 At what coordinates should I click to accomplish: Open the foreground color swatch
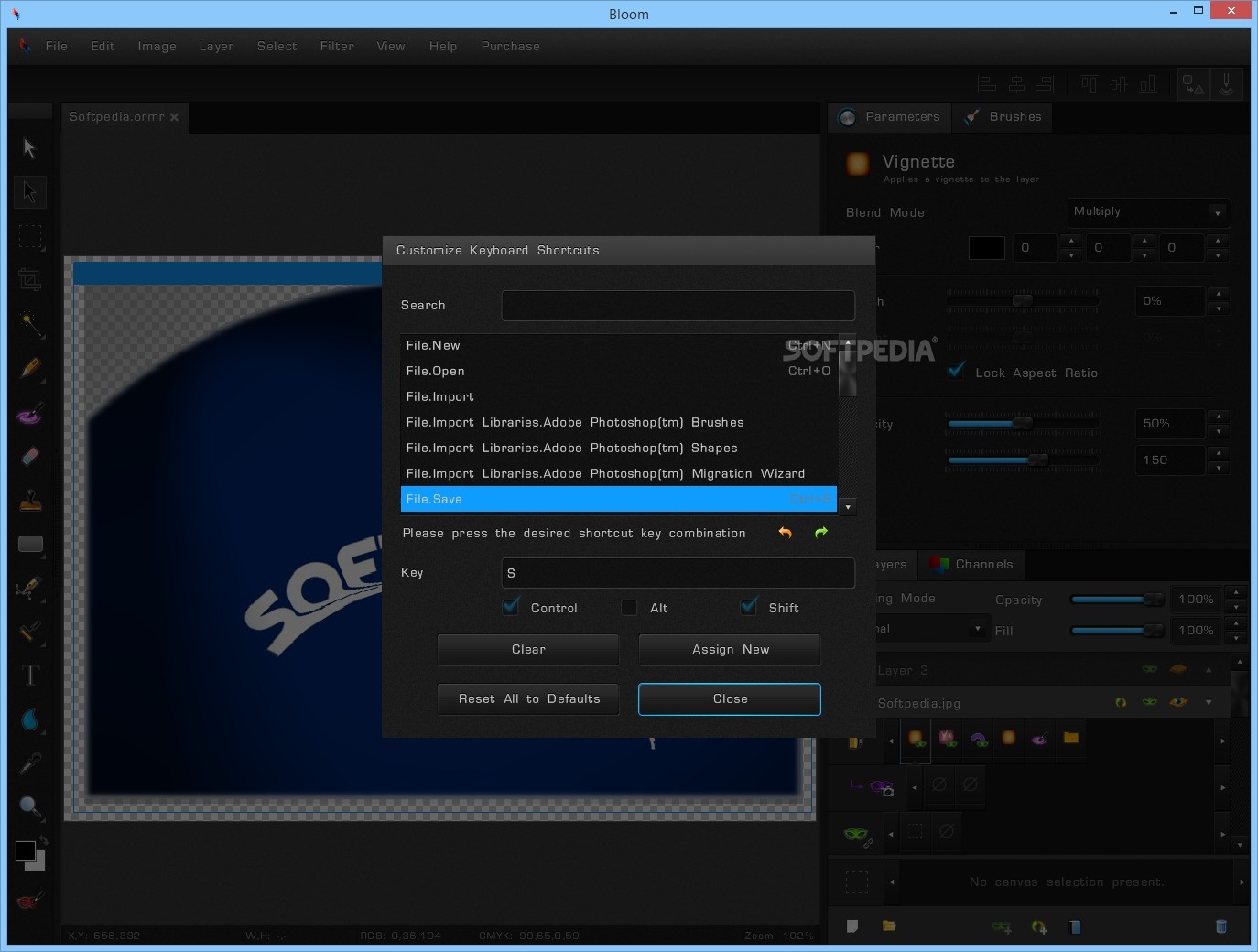click(x=26, y=851)
